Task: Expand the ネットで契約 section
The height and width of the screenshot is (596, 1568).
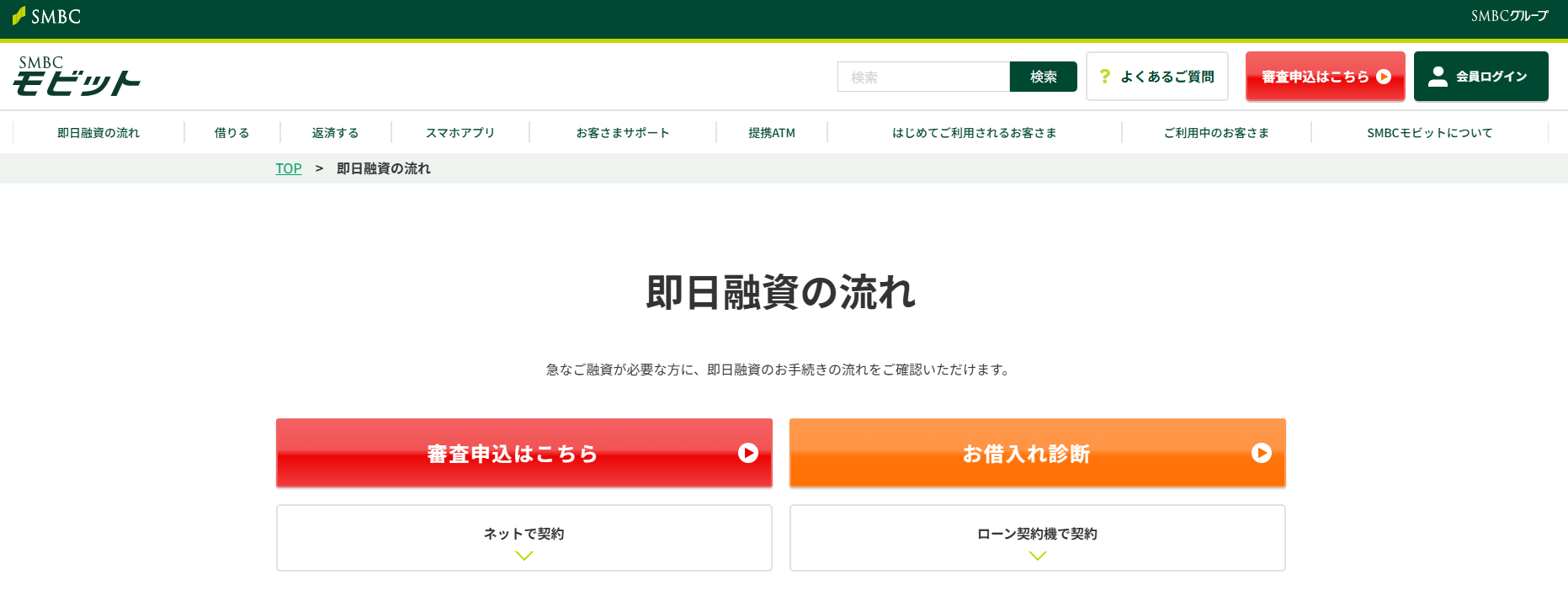Action: click(x=524, y=538)
